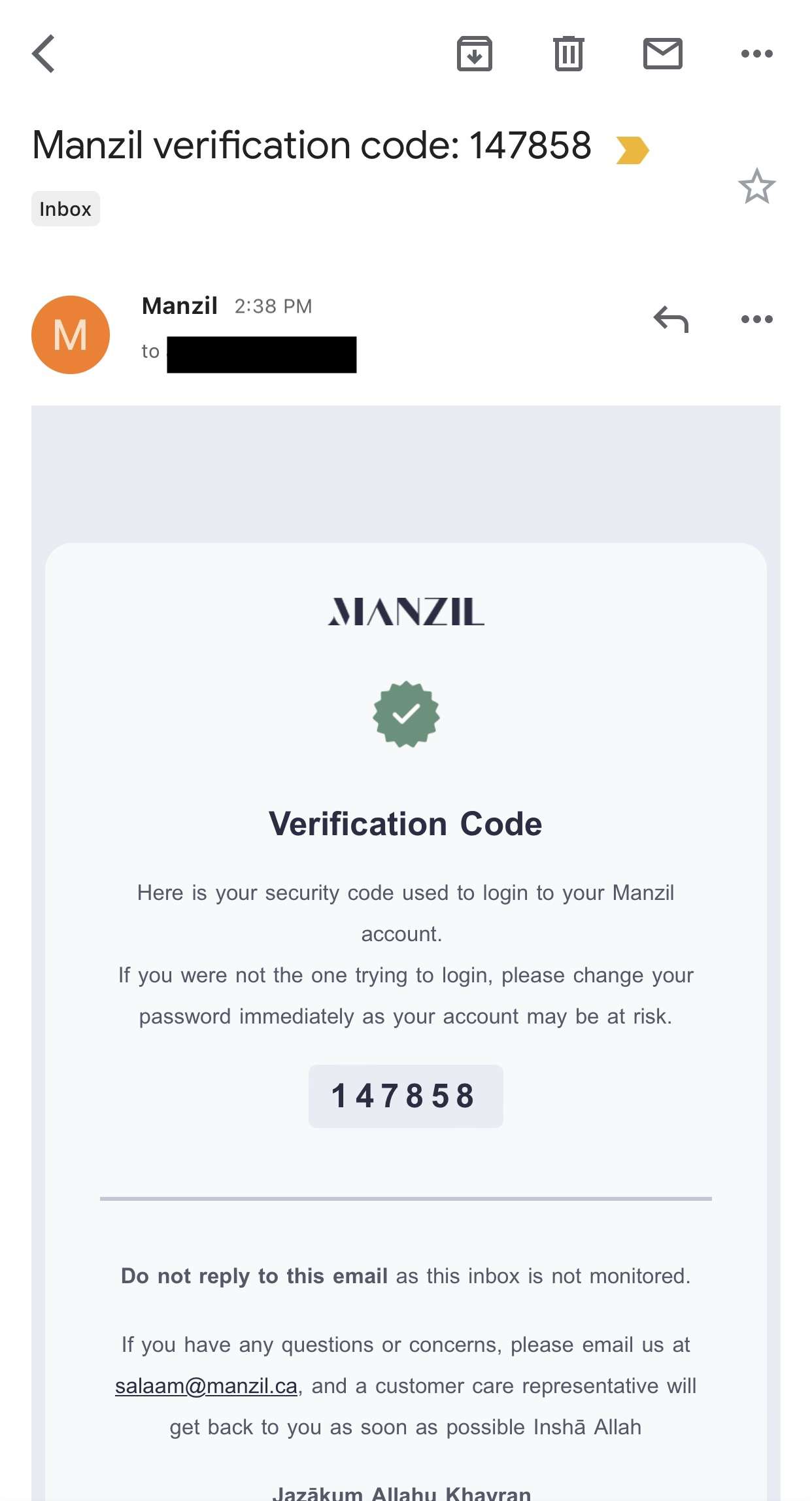
Task: Tap the Inbox label chip
Action: tap(65, 209)
